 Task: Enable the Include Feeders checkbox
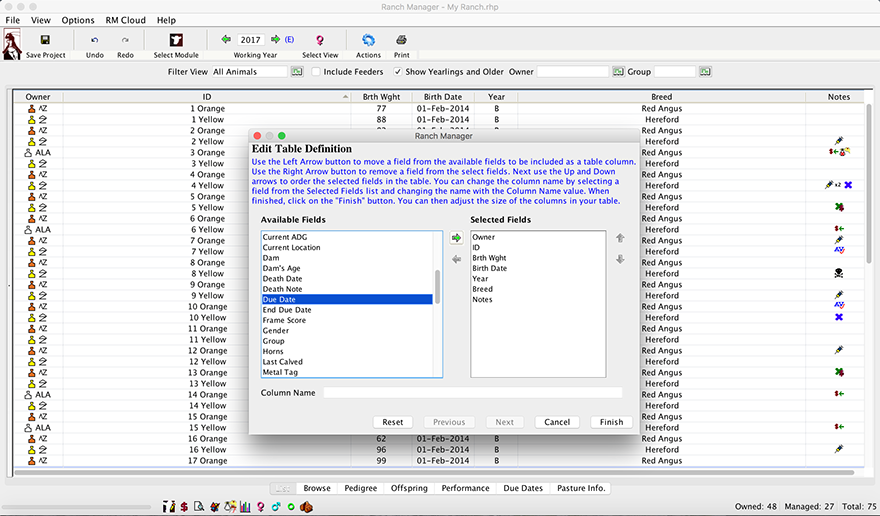(x=316, y=72)
